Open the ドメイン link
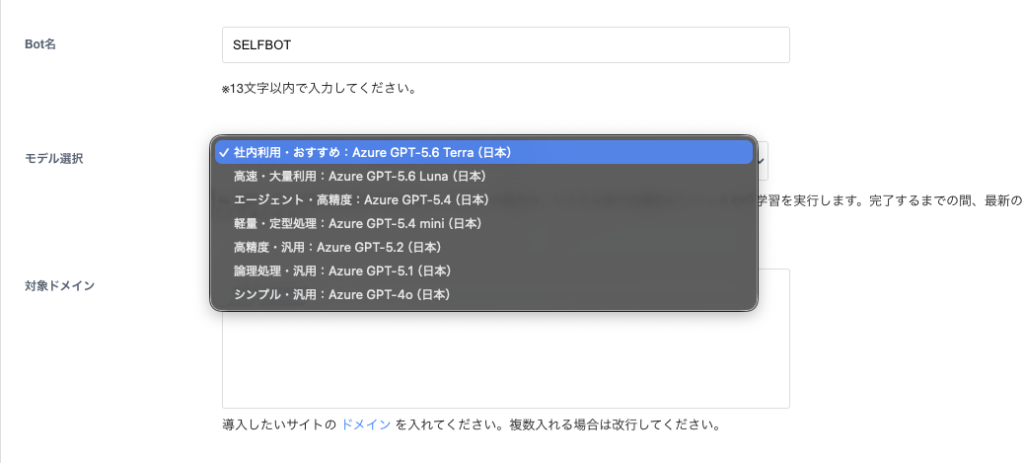The width and height of the screenshot is (1024, 463). [366, 425]
